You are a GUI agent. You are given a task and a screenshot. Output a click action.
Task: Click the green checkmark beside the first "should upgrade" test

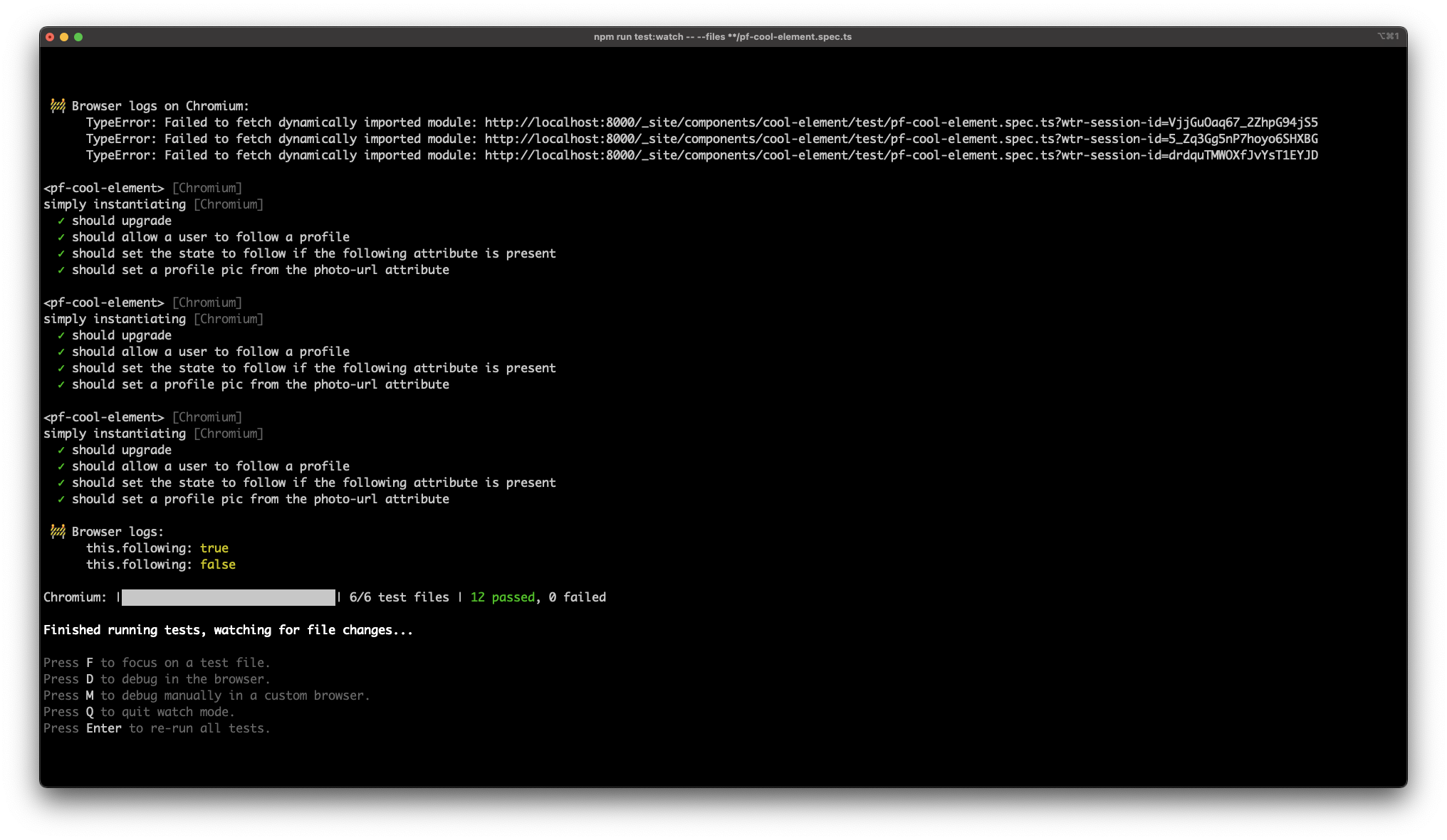[62, 221]
